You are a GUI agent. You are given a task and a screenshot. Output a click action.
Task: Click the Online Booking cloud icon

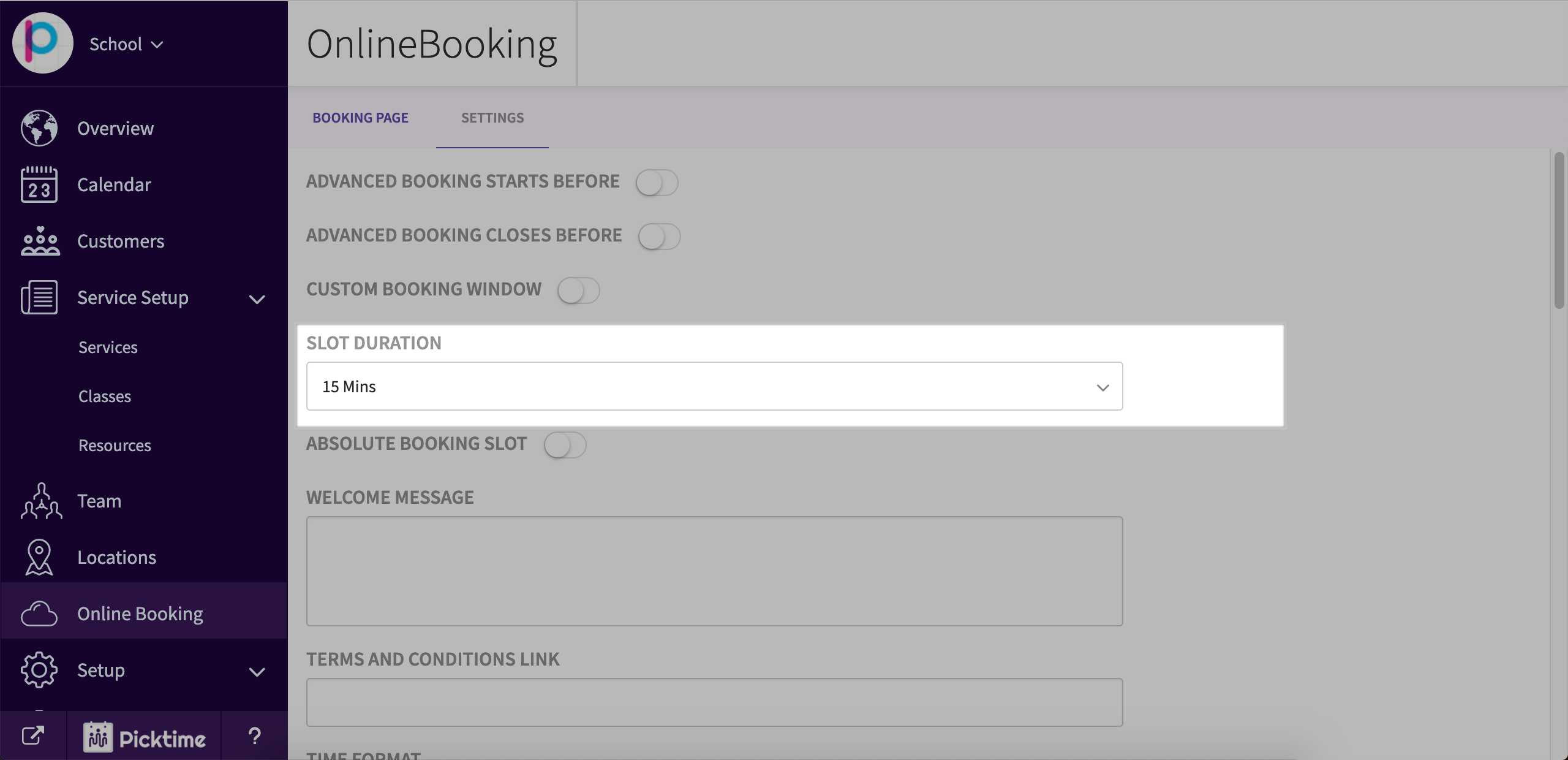pyautogui.click(x=39, y=614)
